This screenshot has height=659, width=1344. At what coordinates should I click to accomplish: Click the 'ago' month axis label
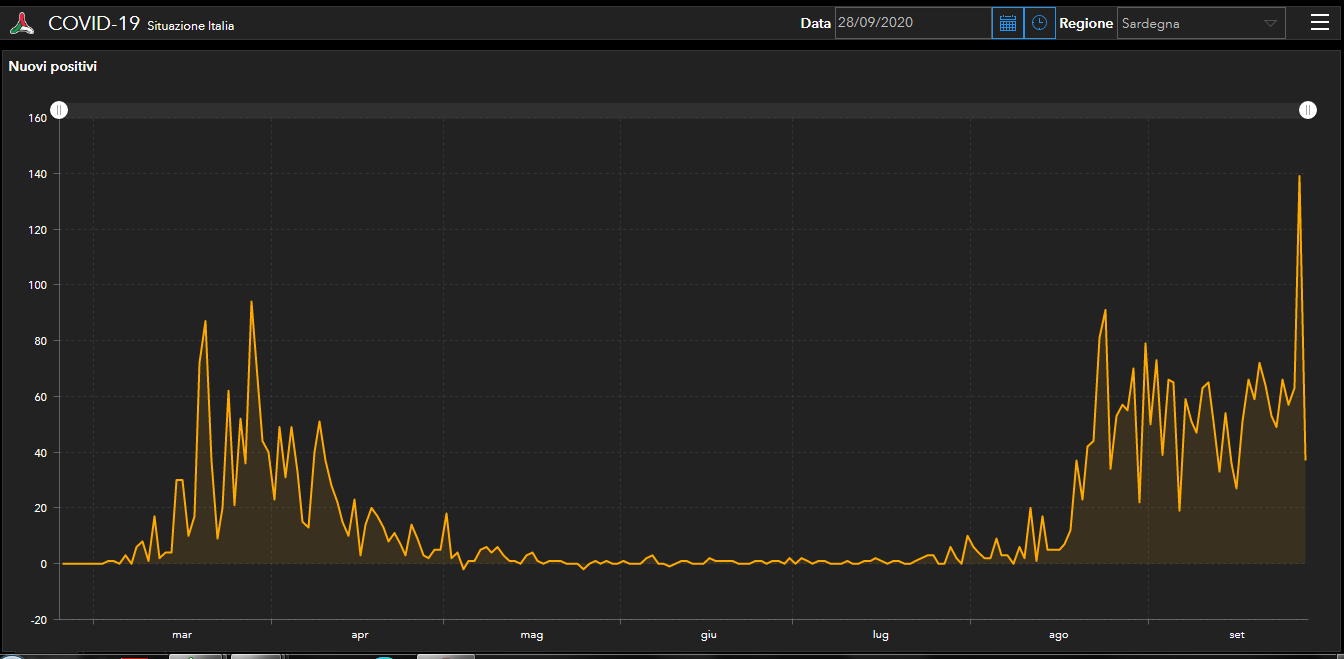coord(1058,635)
